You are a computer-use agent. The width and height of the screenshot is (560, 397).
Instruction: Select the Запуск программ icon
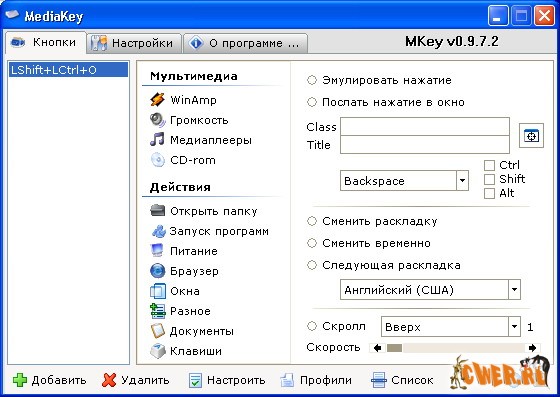tap(159, 231)
